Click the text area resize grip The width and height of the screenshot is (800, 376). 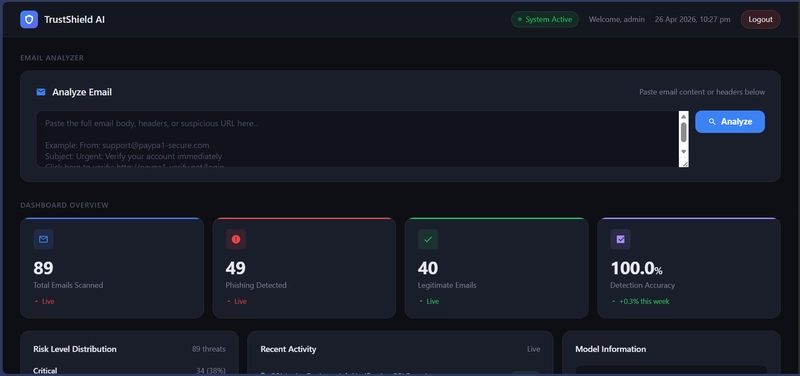[684, 163]
